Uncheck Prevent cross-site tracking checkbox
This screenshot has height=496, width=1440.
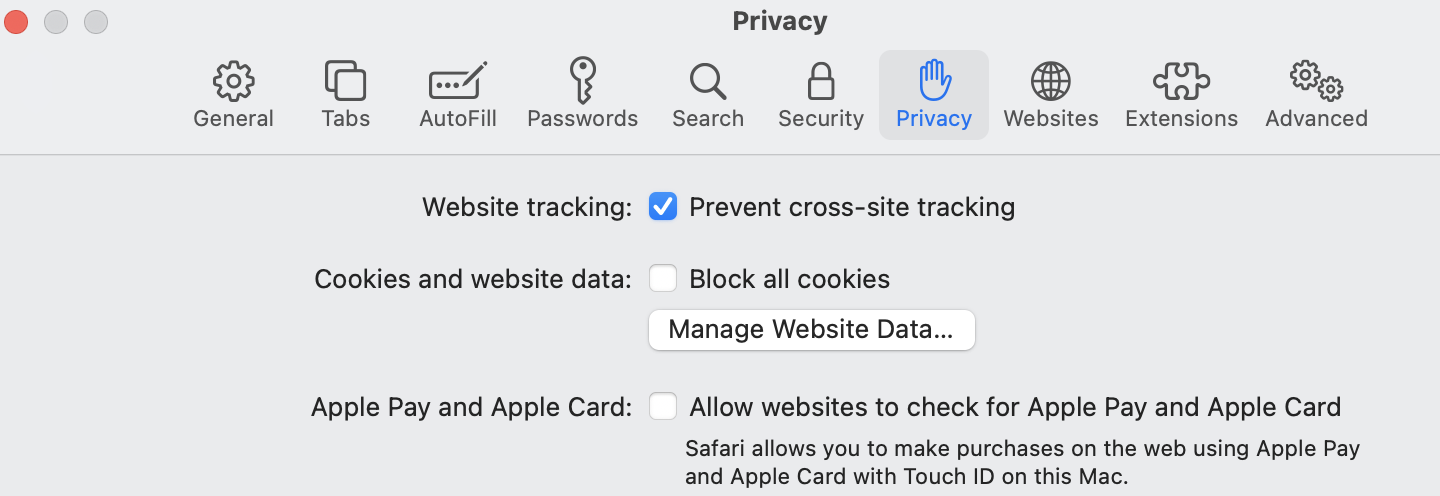pos(663,207)
